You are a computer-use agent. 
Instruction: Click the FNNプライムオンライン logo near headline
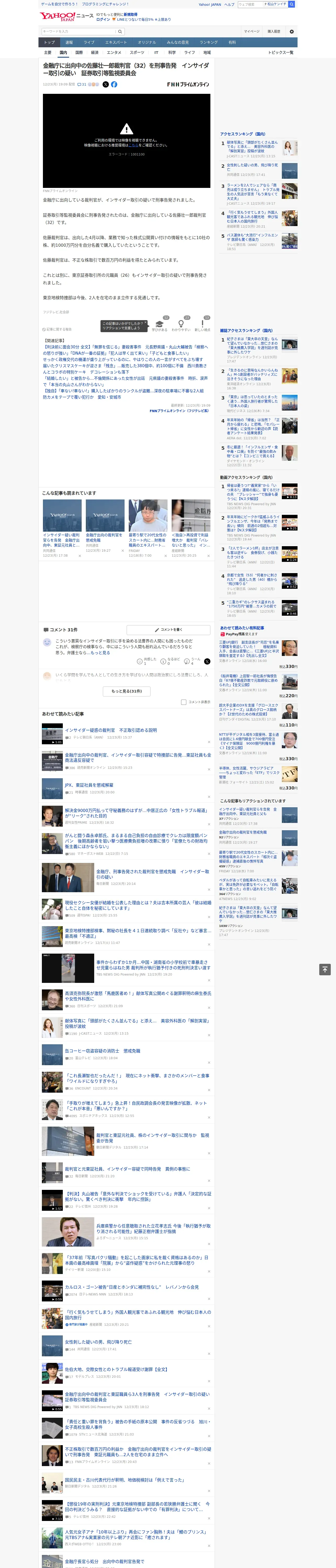pos(188,85)
